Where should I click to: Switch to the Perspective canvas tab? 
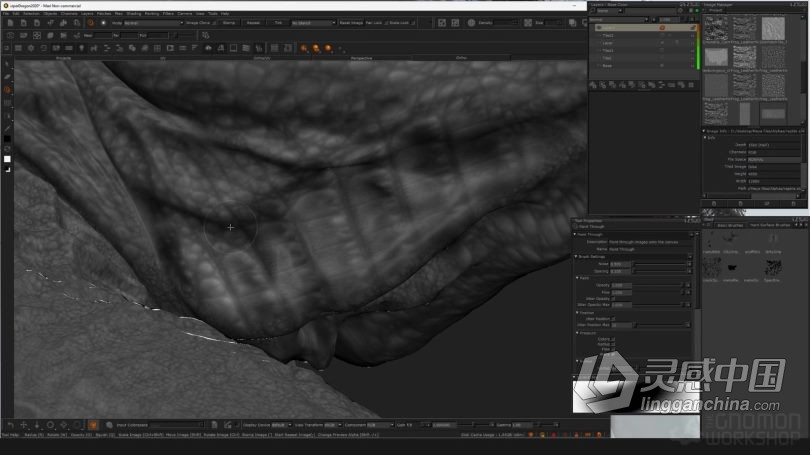coord(361,58)
